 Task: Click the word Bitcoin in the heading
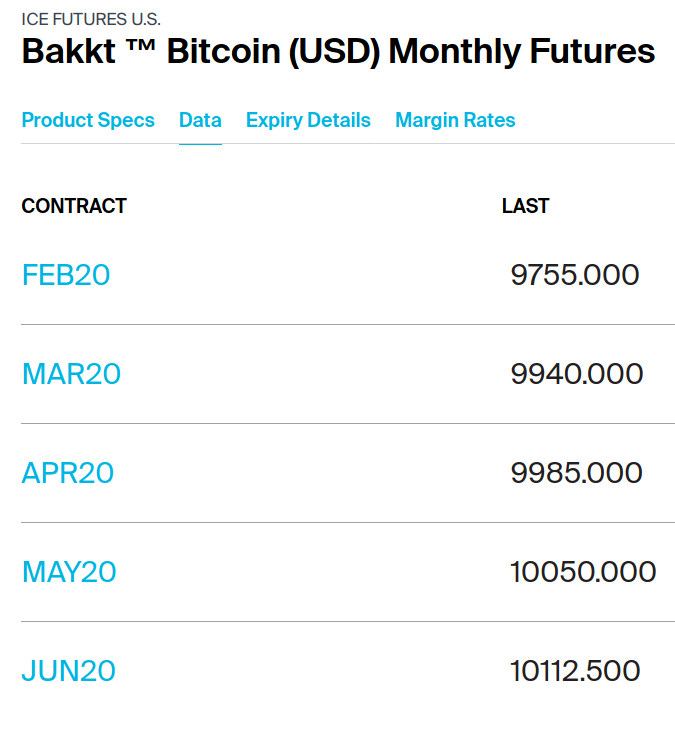pyautogui.click(x=223, y=51)
